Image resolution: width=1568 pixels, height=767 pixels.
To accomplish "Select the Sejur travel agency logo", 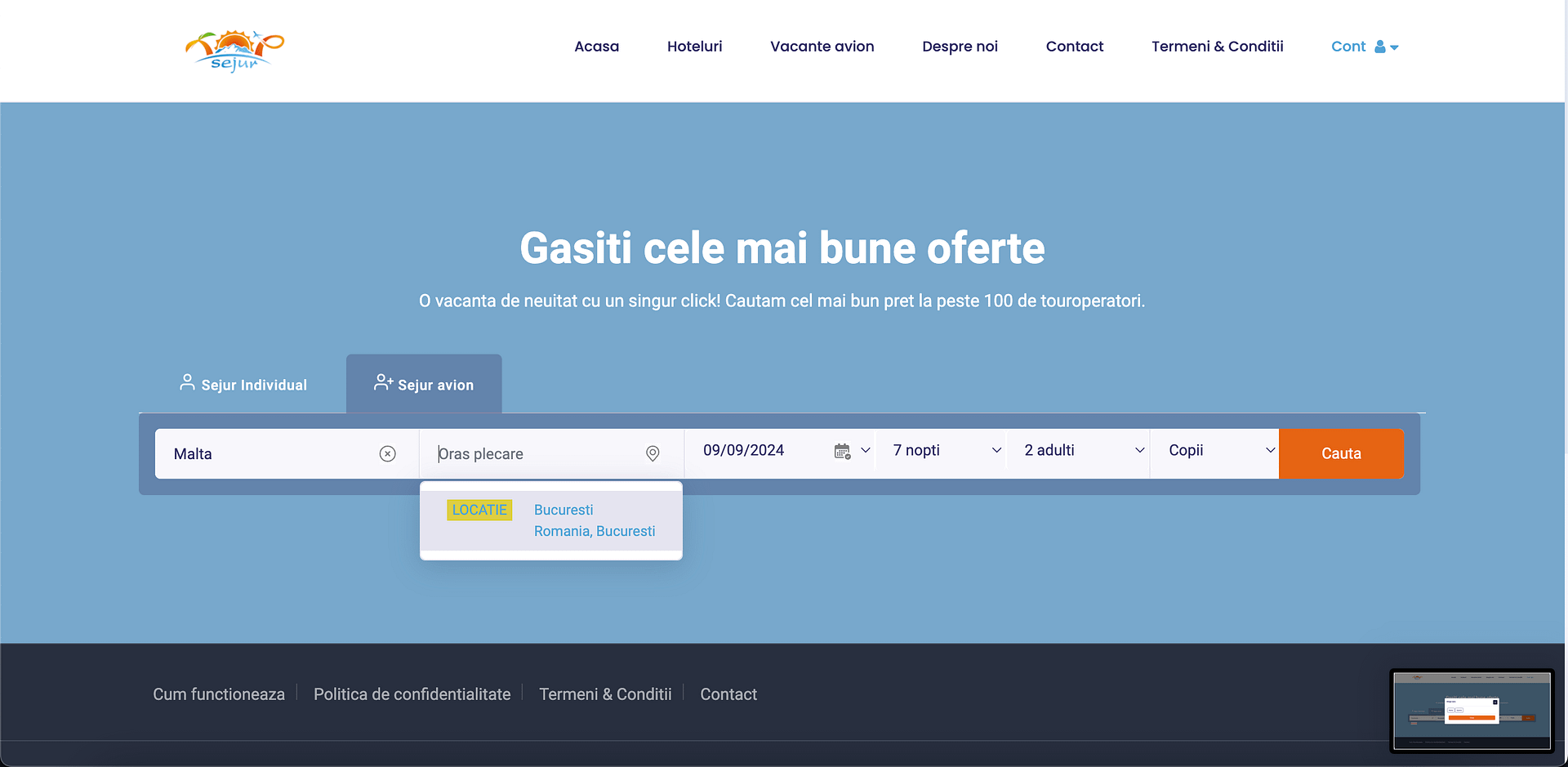I will (234, 49).
